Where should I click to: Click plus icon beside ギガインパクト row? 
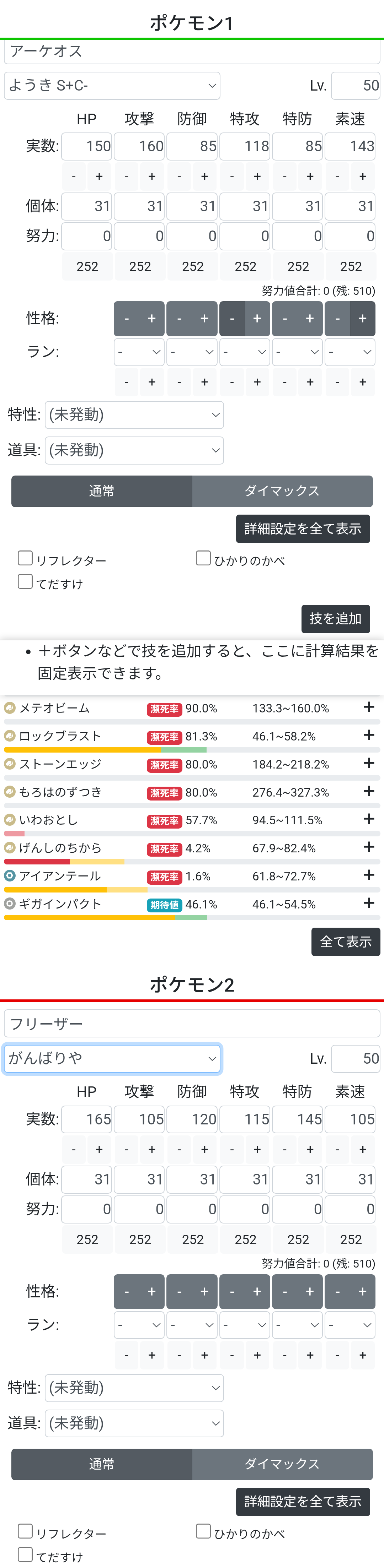click(368, 903)
